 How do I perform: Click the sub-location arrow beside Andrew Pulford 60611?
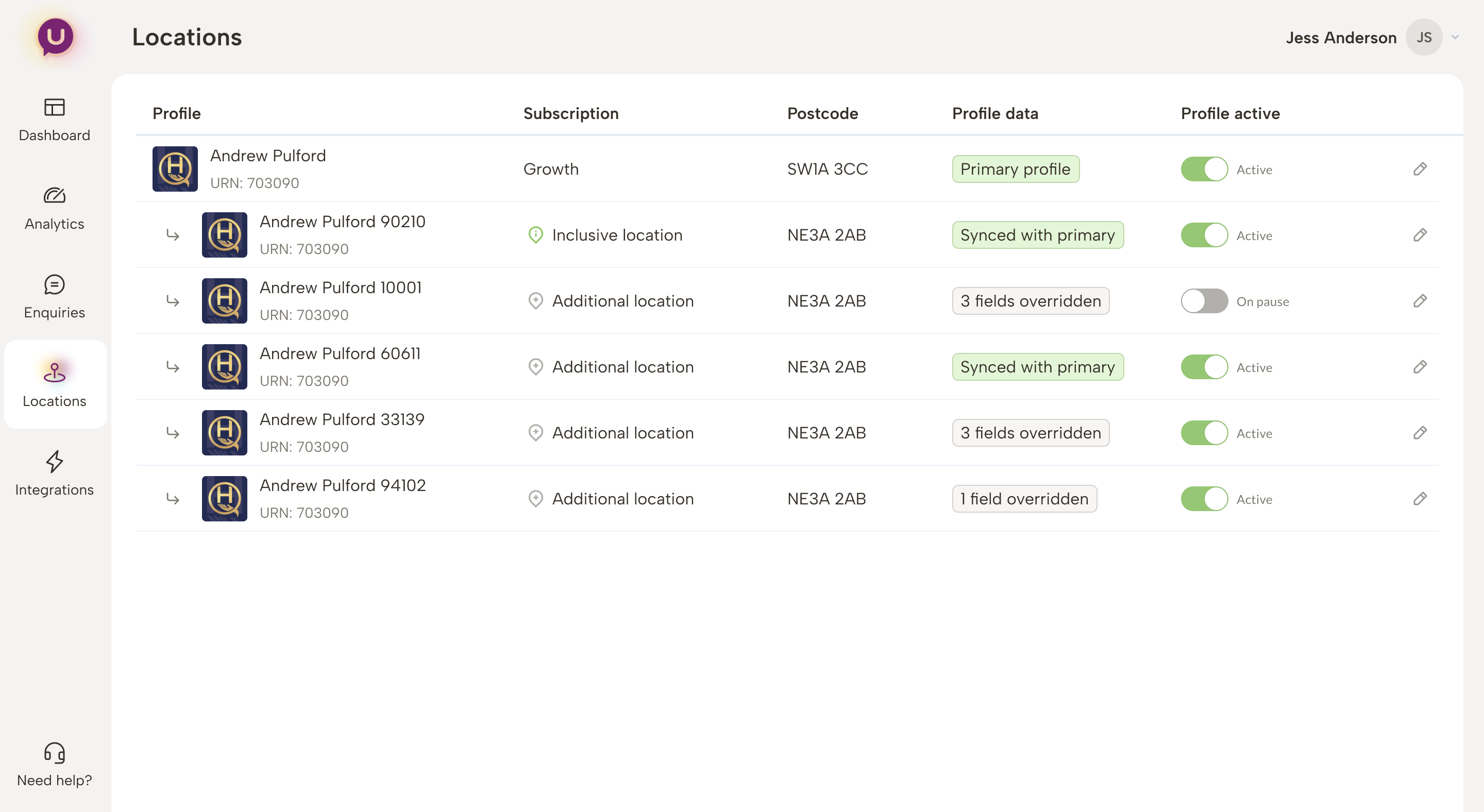pos(173,367)
